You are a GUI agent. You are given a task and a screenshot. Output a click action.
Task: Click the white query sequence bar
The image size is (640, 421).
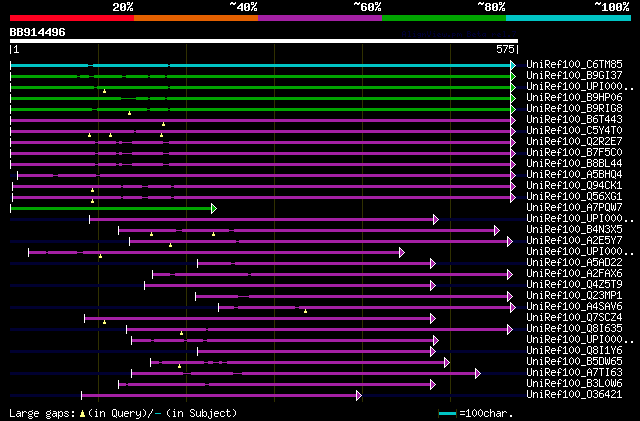pyautogui.click(x=264, y=41)
